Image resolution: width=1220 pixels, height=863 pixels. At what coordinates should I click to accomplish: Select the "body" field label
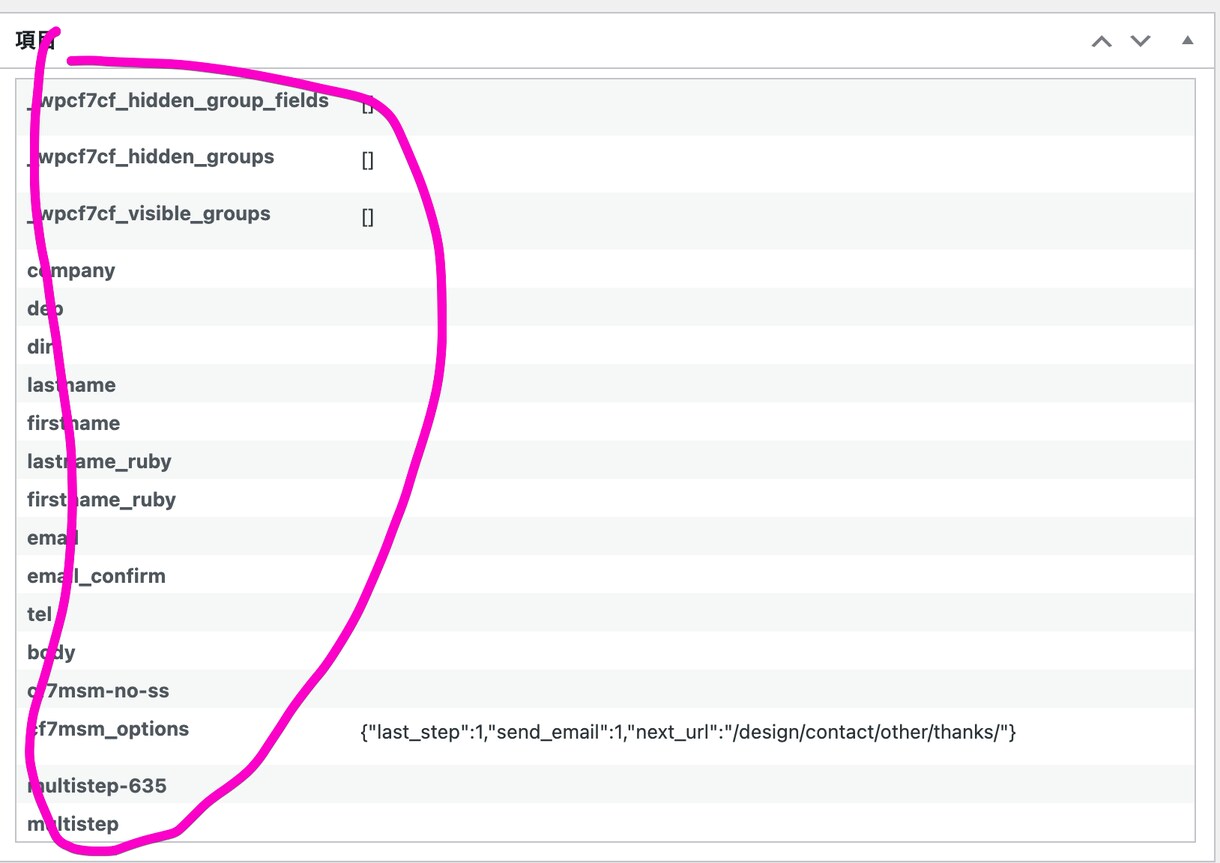(x=51, y=653)
